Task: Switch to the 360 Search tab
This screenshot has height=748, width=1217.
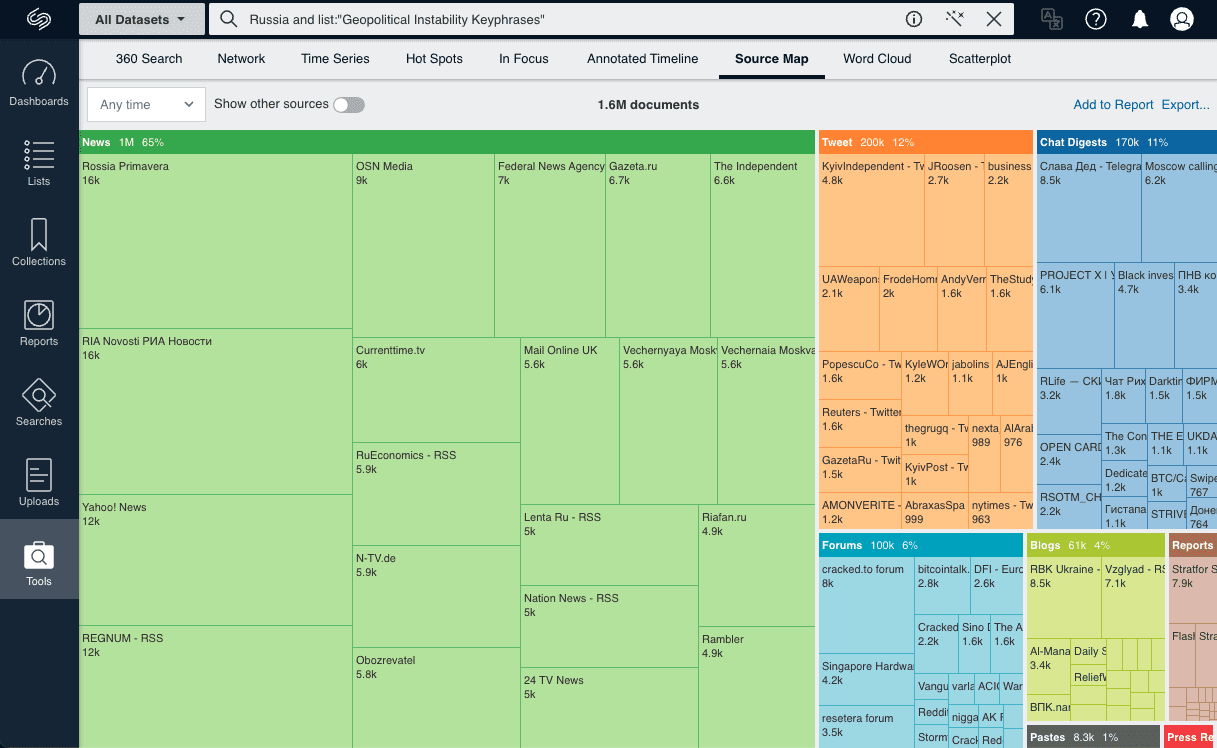Action: coord(149,59)
